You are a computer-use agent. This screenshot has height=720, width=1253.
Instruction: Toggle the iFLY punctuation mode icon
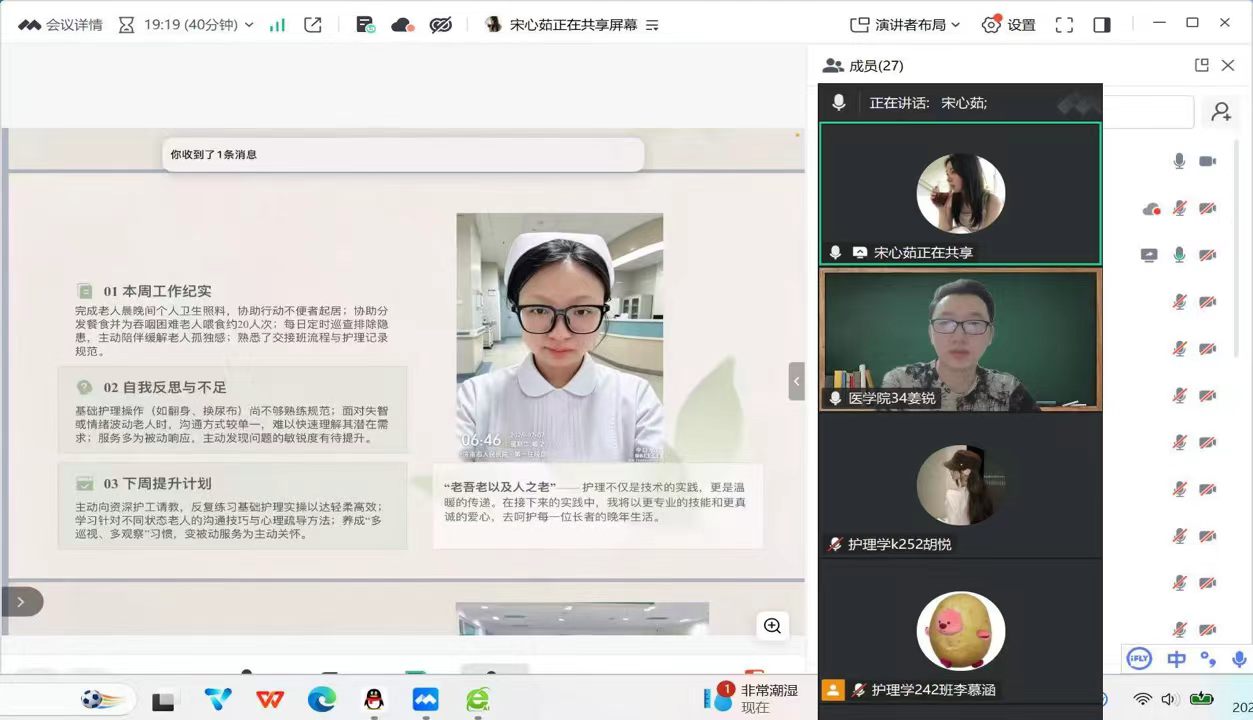coord(1208,659)
